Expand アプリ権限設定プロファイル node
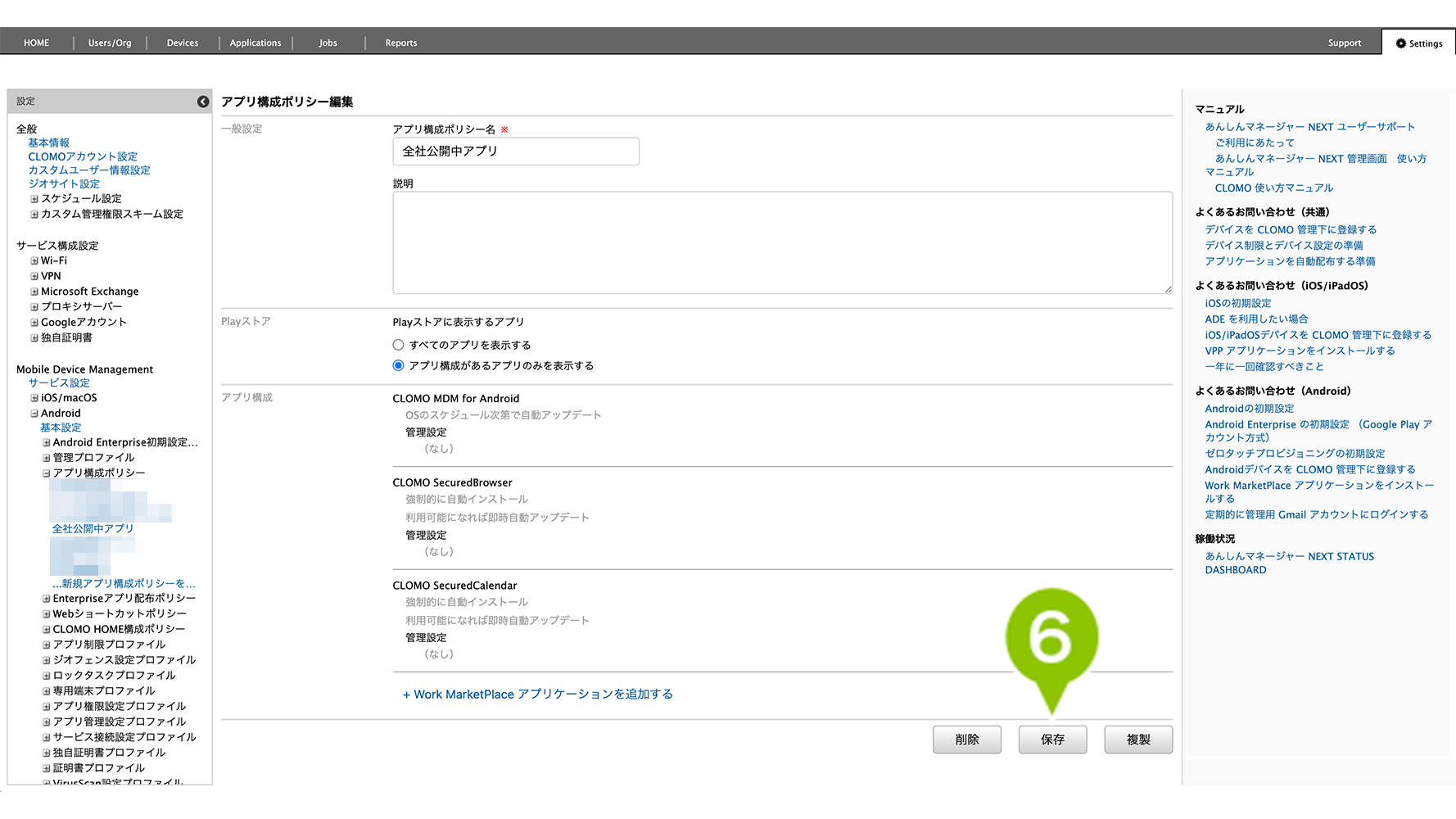The width and height of the screenshot is (1456, 819). tap(47, 707)
